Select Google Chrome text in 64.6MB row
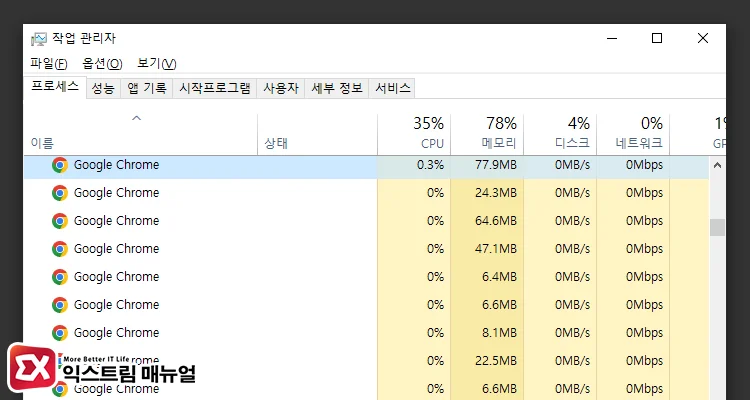The height and width of the screenshot is (400, 750). (116, 221)
